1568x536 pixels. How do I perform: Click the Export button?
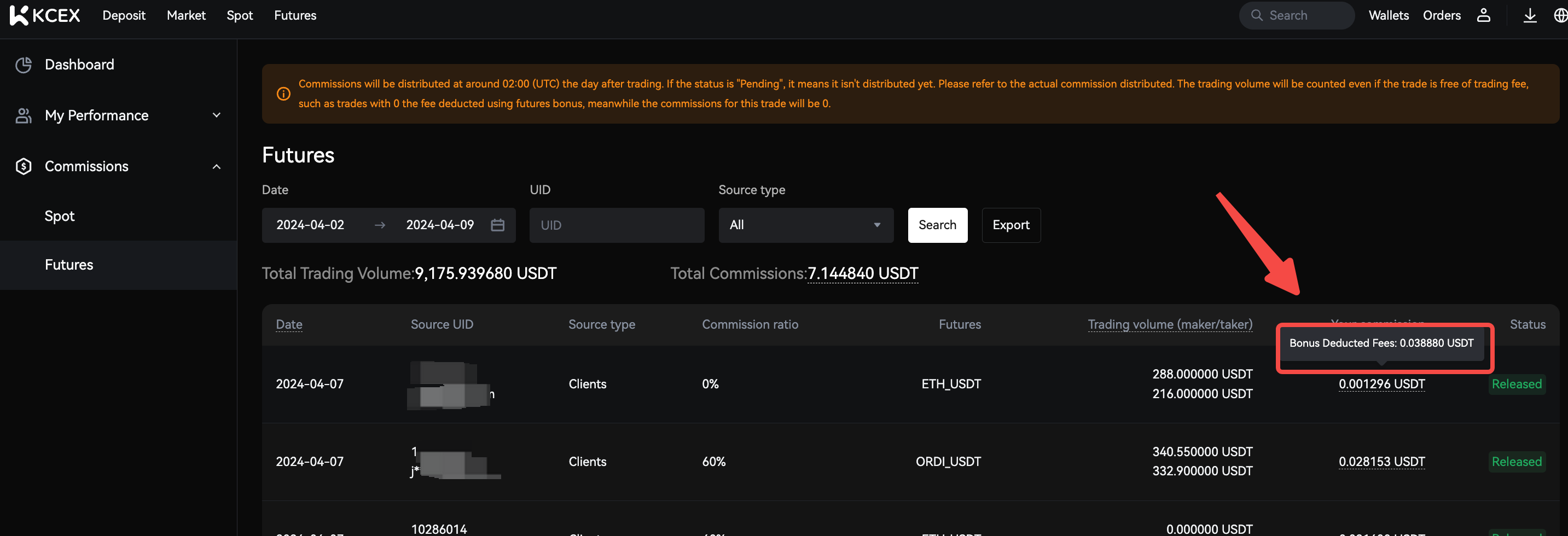[1011, 225]
